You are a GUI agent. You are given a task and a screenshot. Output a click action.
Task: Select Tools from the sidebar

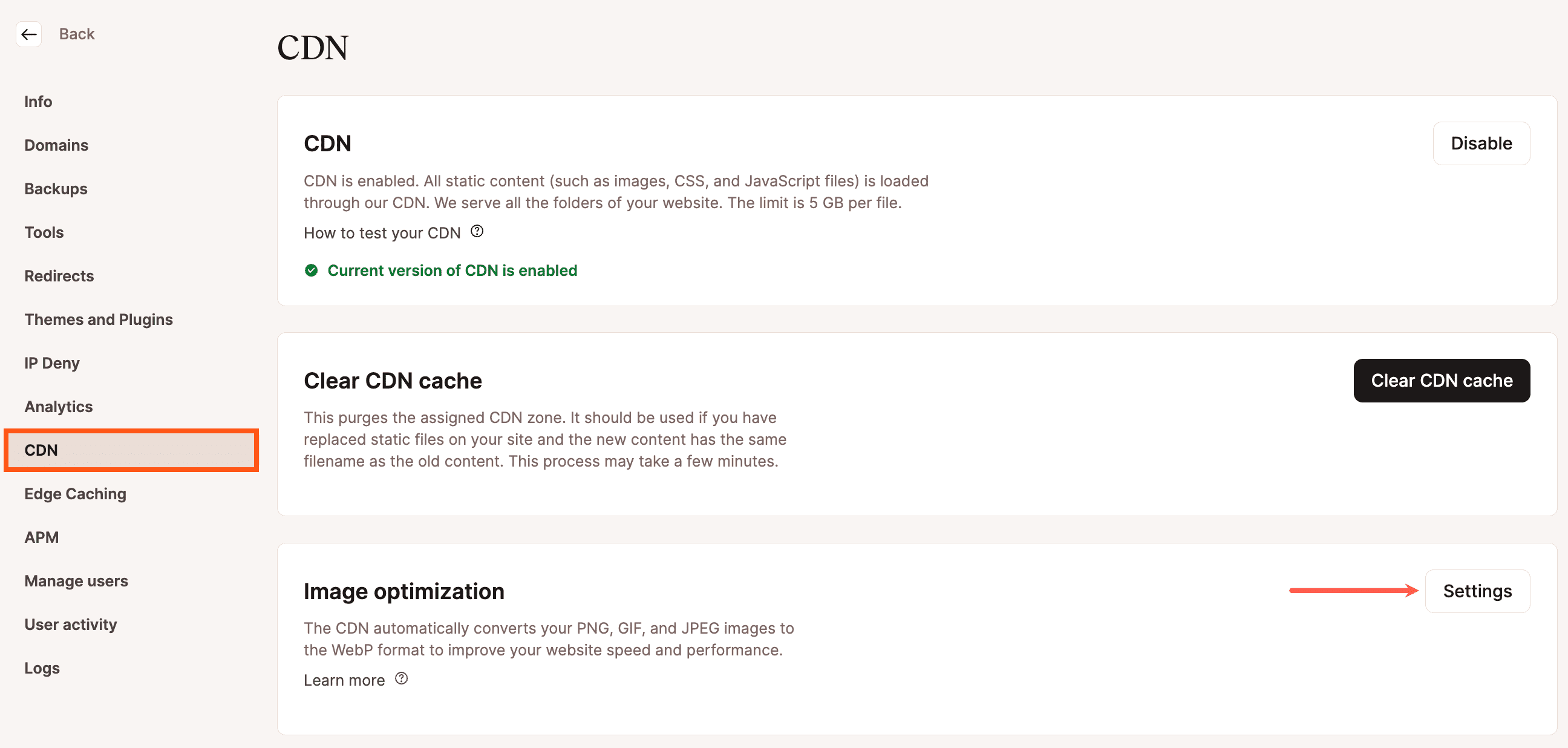click(44, 232)
